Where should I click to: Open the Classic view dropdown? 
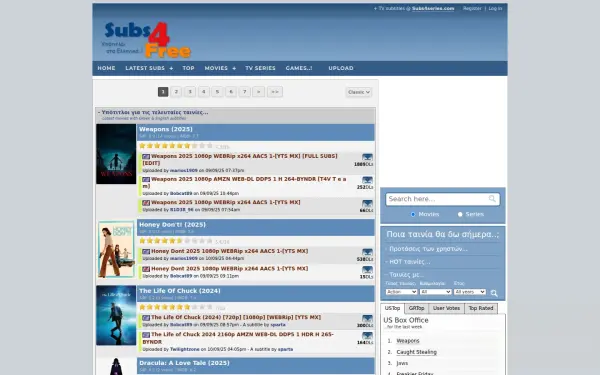[359, 92]
